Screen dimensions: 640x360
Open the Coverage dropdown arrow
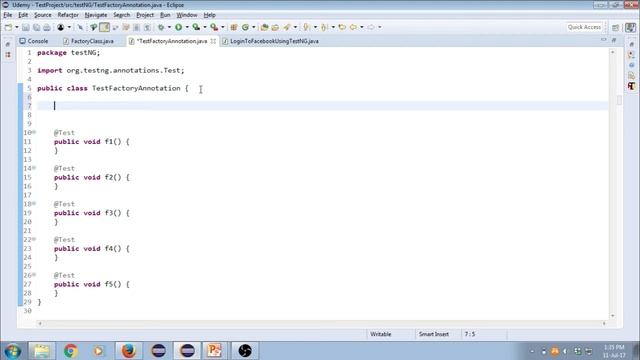click(x=205, y=27)
